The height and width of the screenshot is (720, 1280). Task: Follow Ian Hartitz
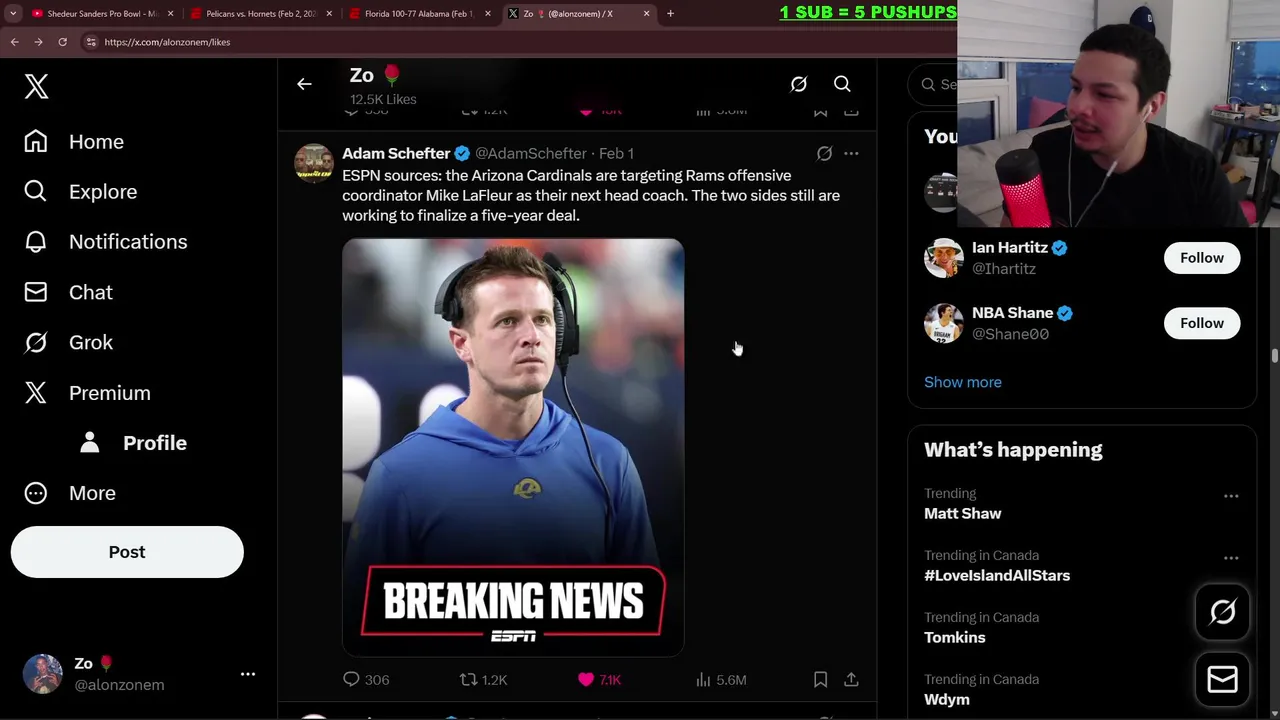pyautogui.click(x=1201, y=258)
